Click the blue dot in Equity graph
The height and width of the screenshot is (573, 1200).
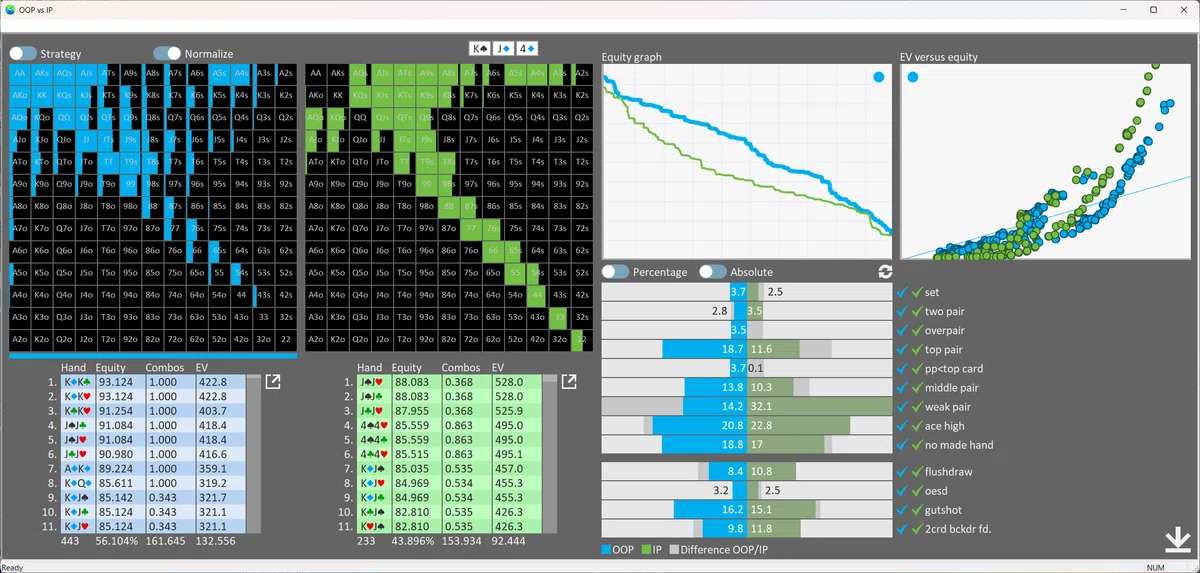[x=878, y=77]
